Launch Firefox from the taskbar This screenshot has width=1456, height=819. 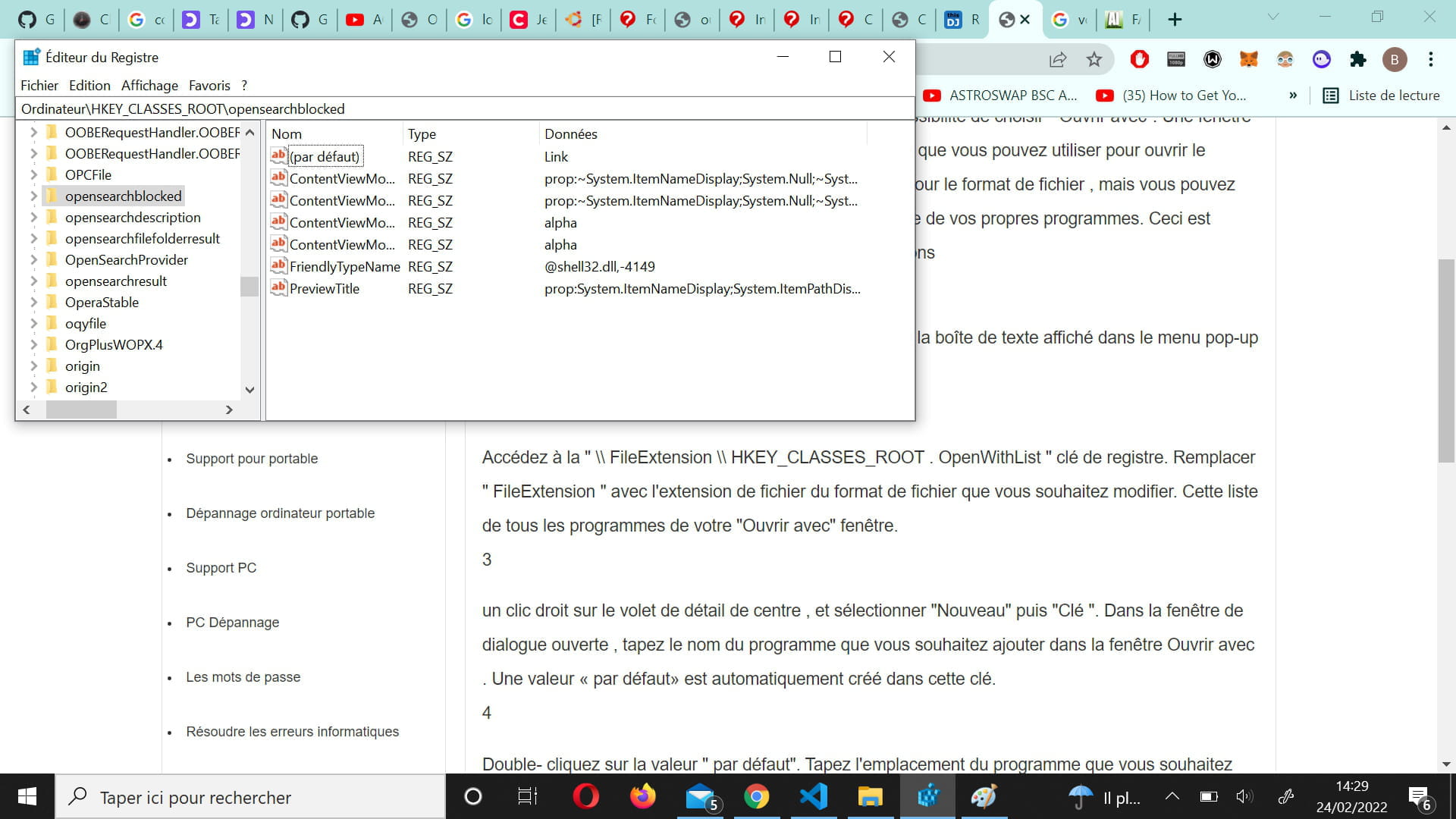coord(642,796)
